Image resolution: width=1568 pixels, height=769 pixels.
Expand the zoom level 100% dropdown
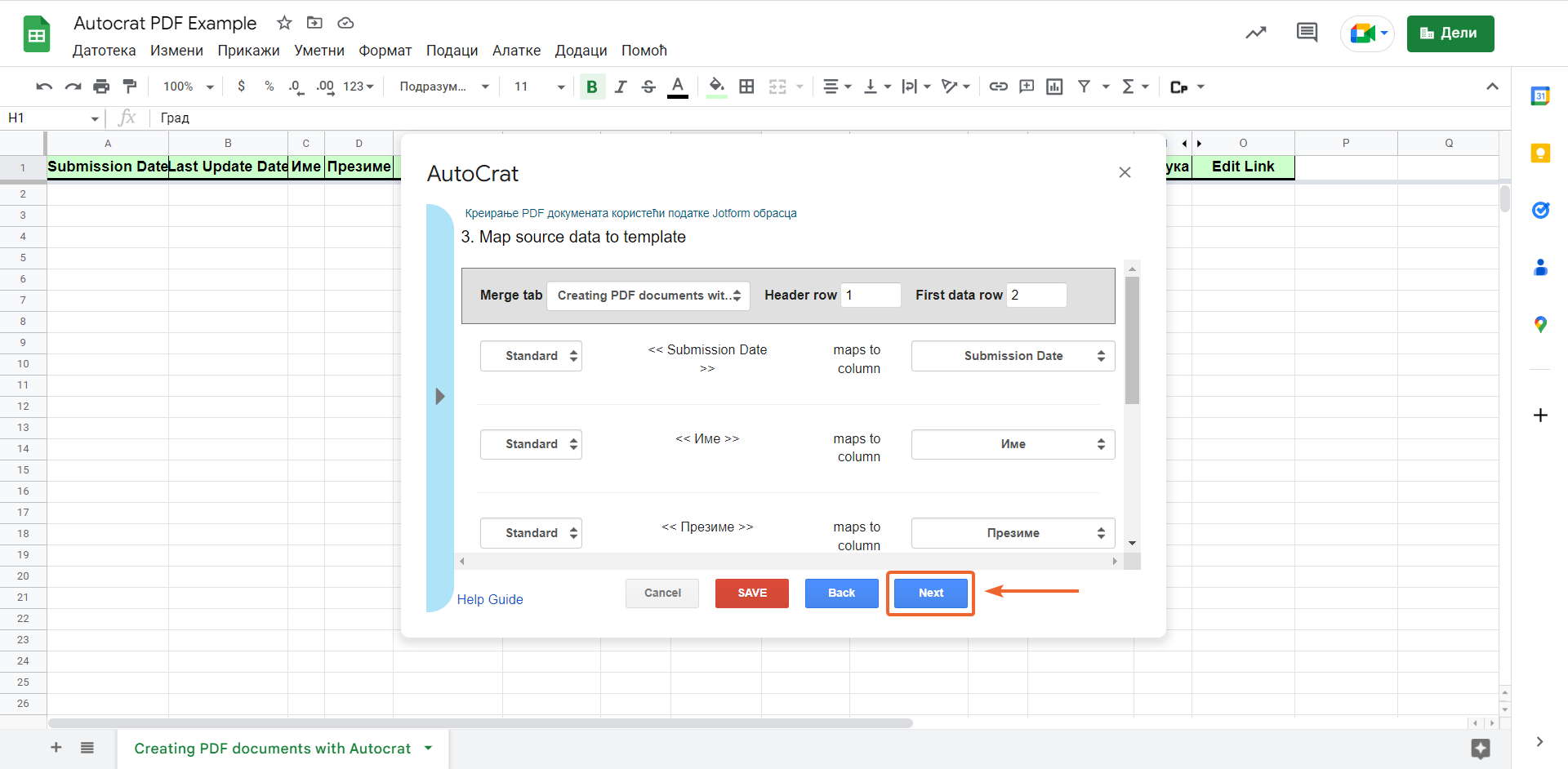pos(188,87)
